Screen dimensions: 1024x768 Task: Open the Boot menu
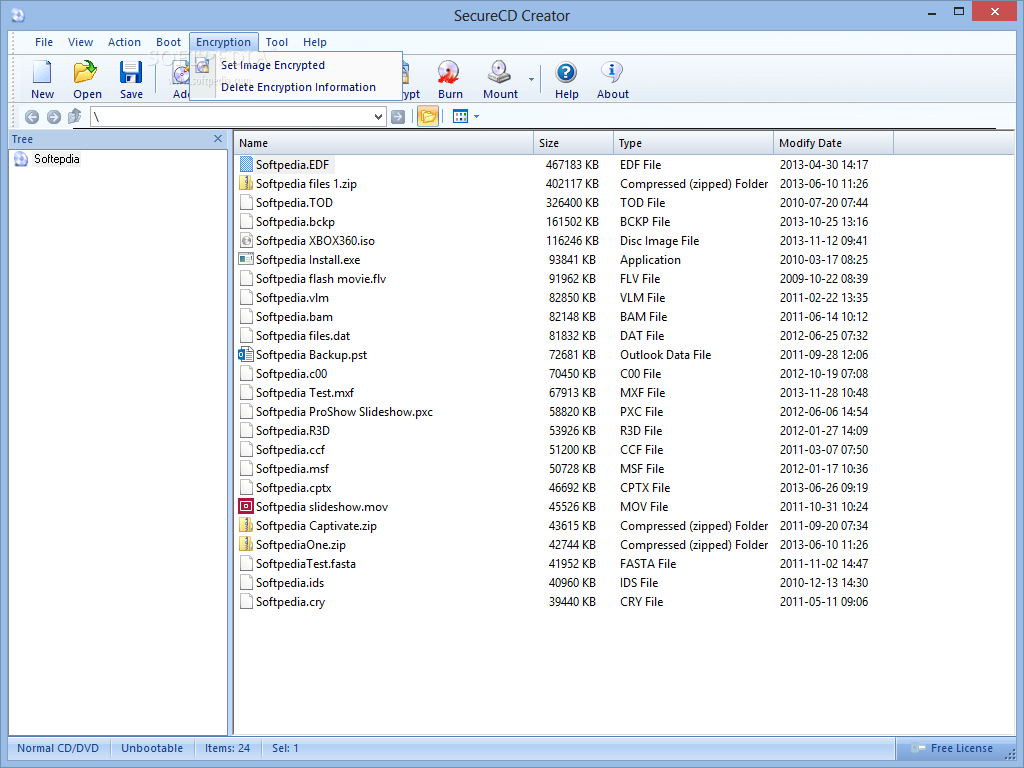tap(168, 42)
